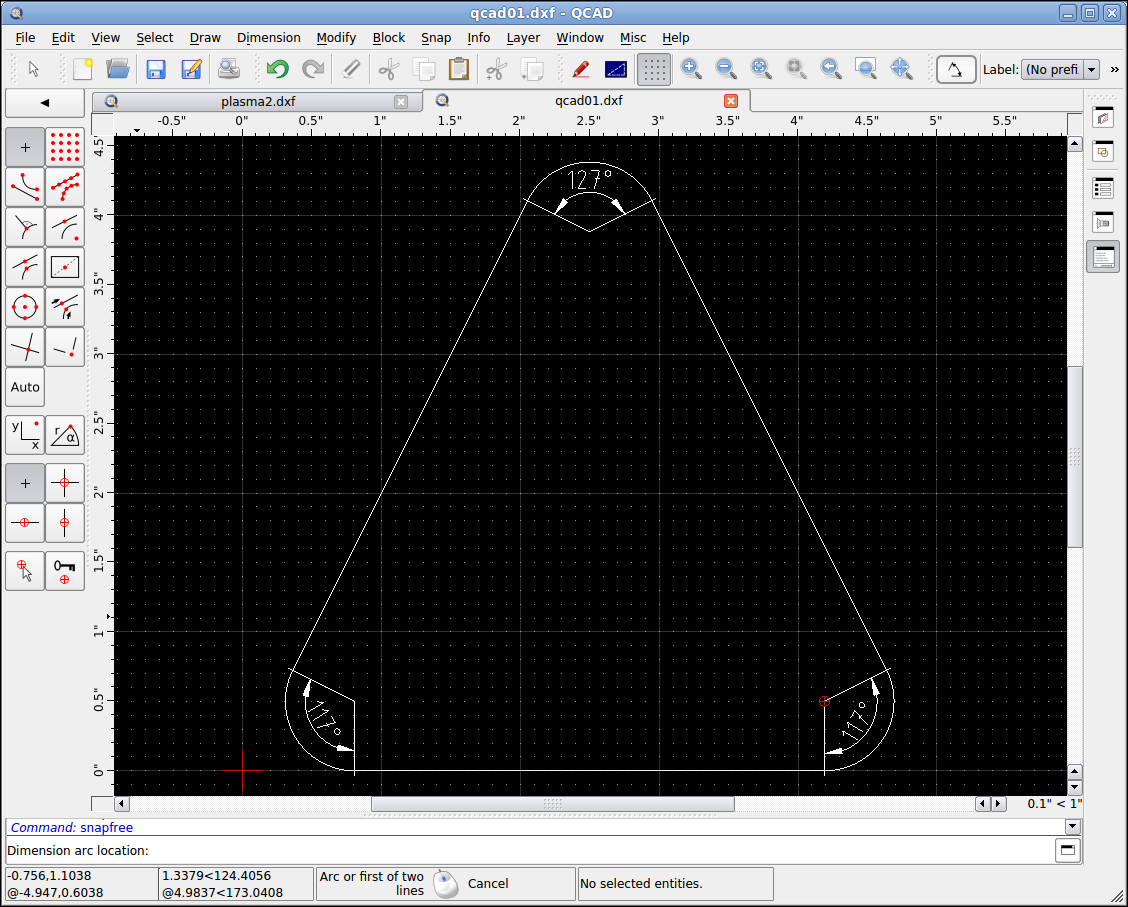Open the Dimension menu

(x=268, y=37)
